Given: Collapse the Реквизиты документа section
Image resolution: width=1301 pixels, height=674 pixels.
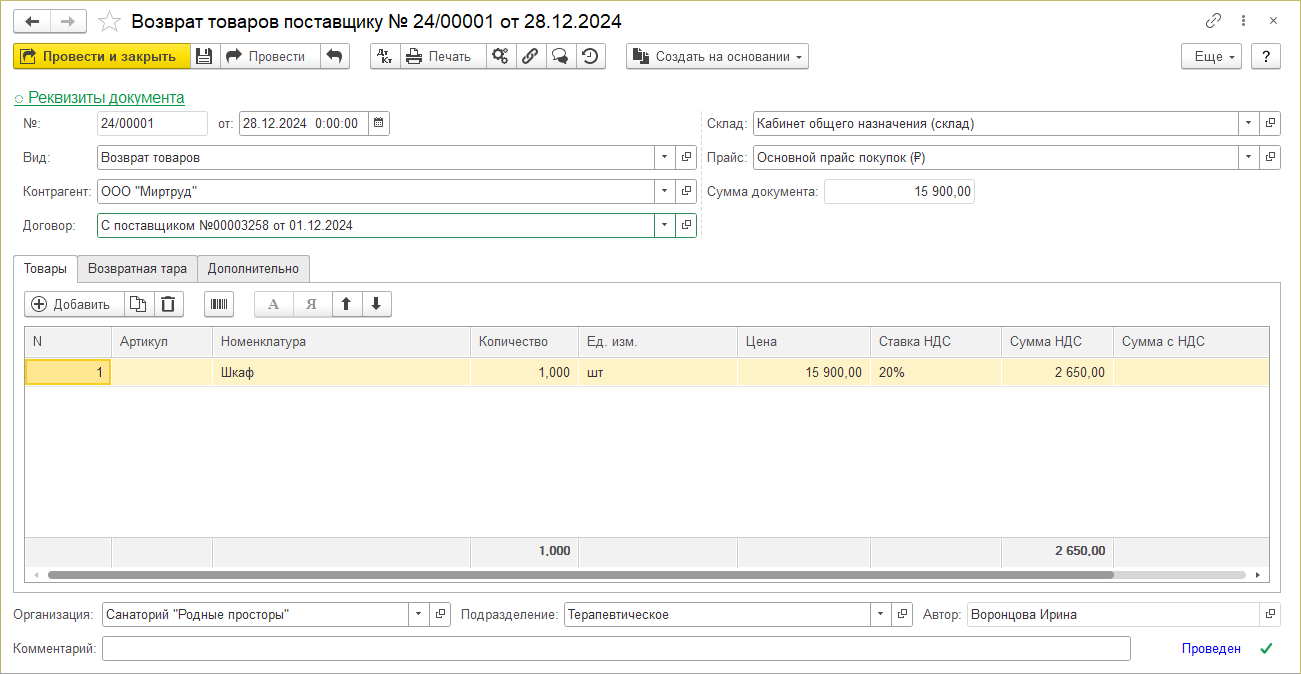Looking at the screenshot, I should click(x=99, y=98).
